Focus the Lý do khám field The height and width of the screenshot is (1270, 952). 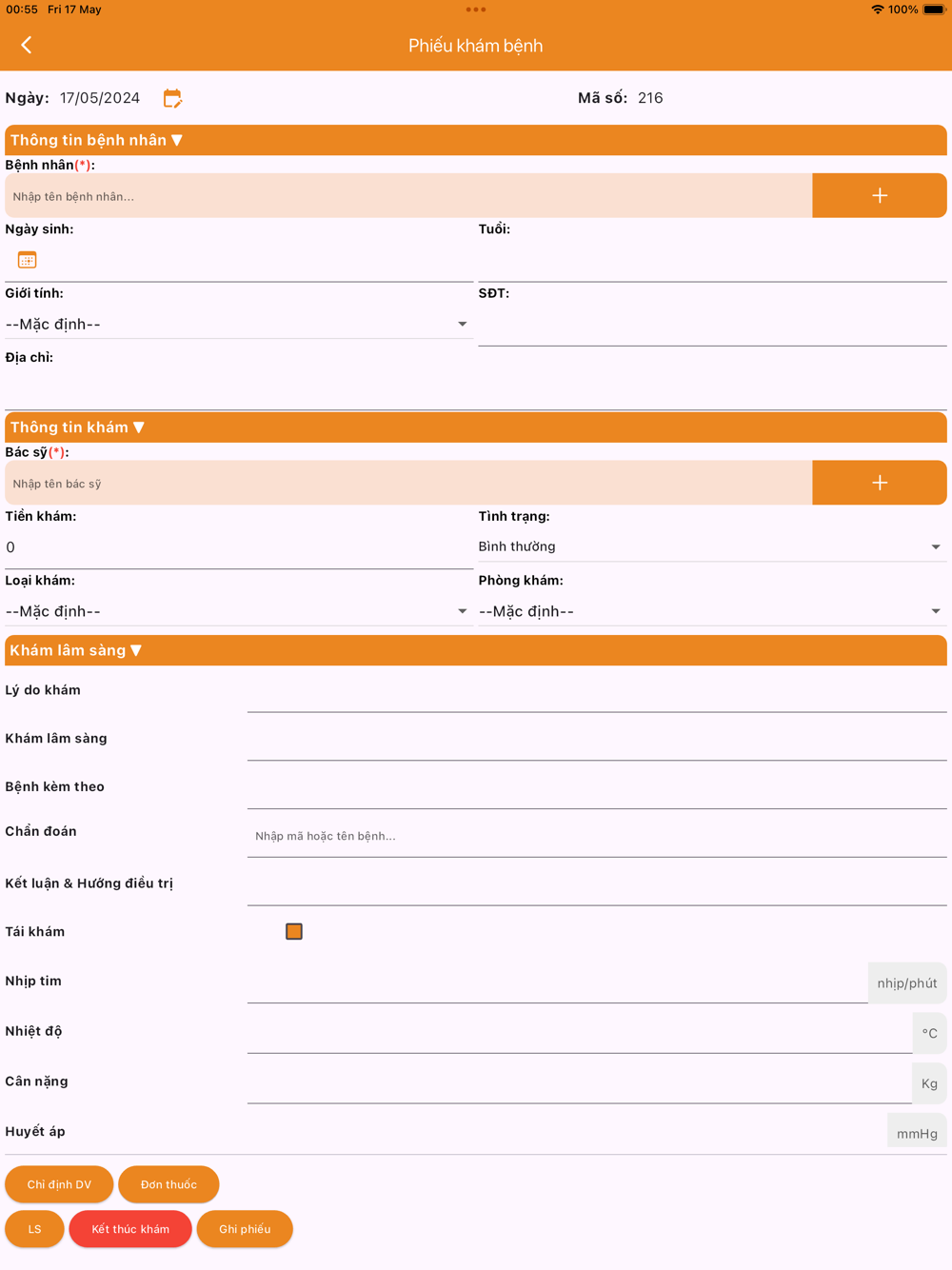click(597, 691)
